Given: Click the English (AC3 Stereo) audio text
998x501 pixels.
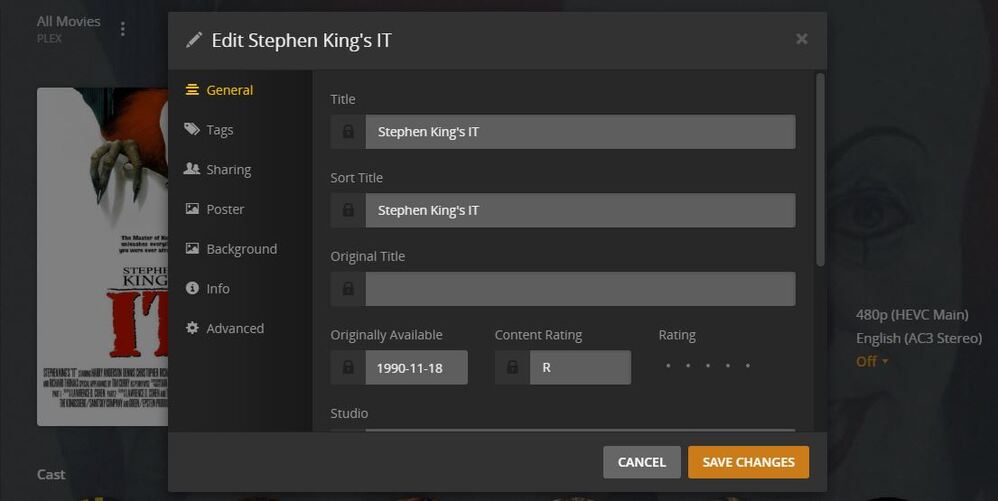Looking at the screenshot, I should click(x=919, y=338).
